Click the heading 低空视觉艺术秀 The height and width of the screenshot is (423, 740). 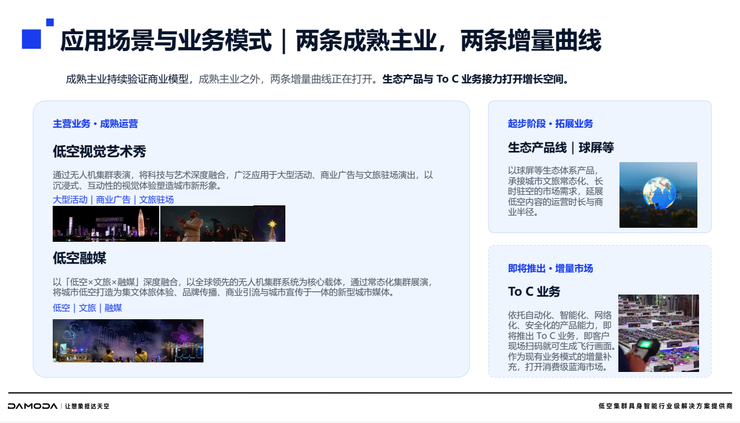coord(99,152)
